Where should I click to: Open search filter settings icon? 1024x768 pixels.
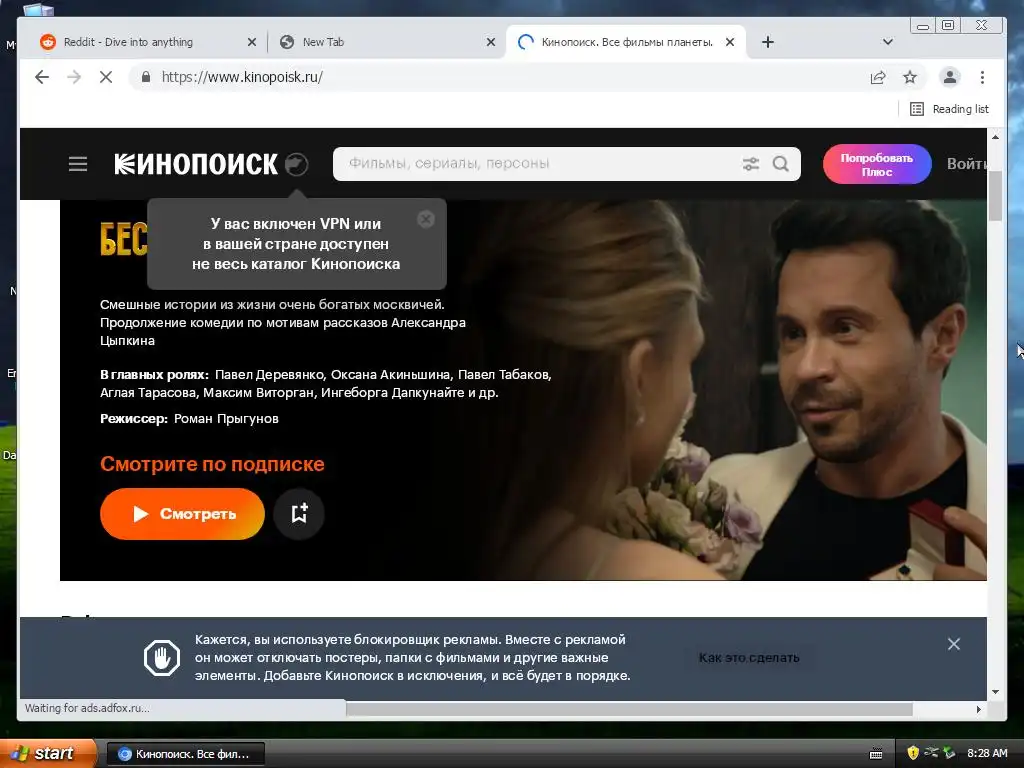[x=750, y=164]
